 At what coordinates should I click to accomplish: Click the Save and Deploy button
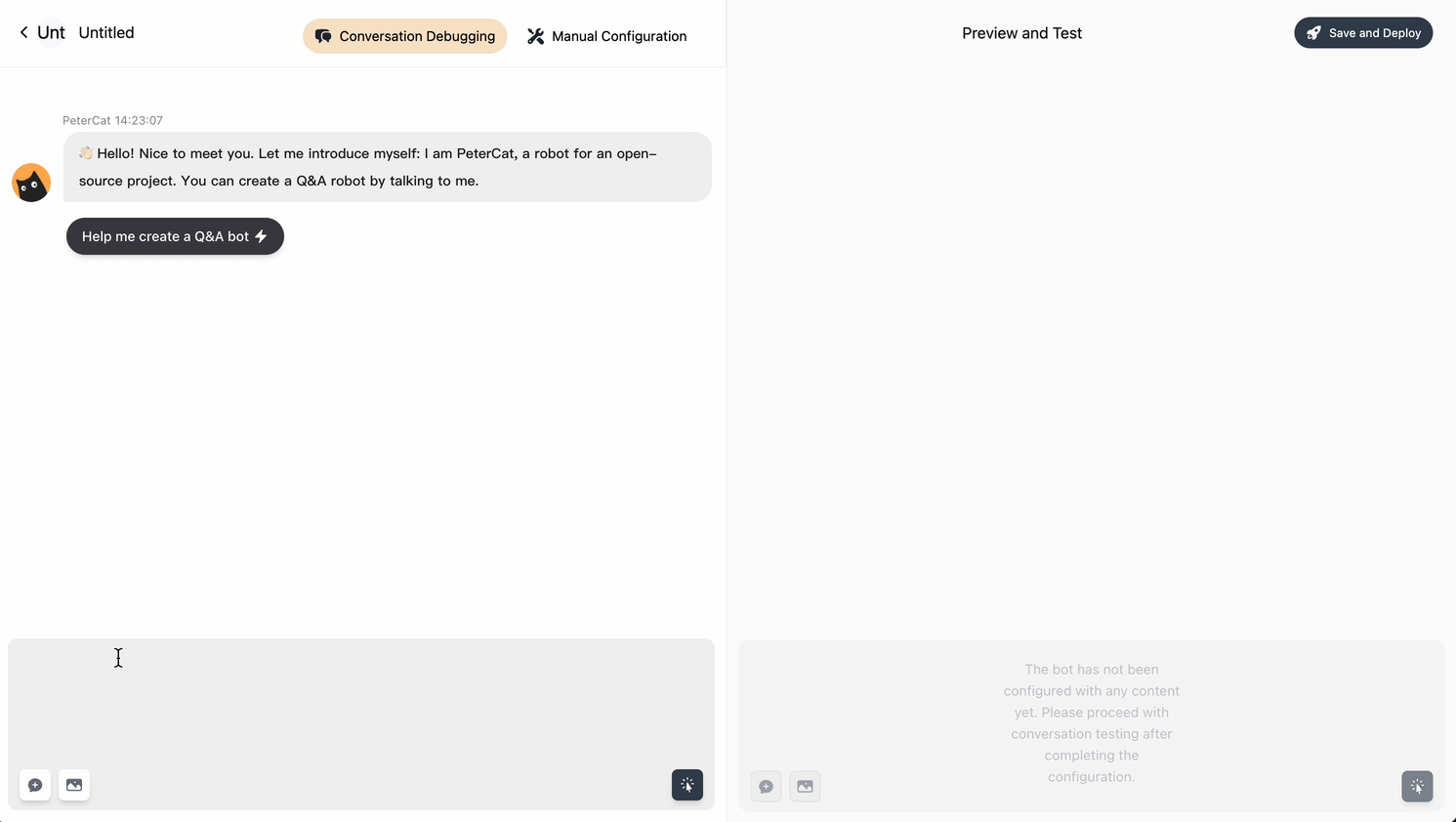coord(1363,32)
